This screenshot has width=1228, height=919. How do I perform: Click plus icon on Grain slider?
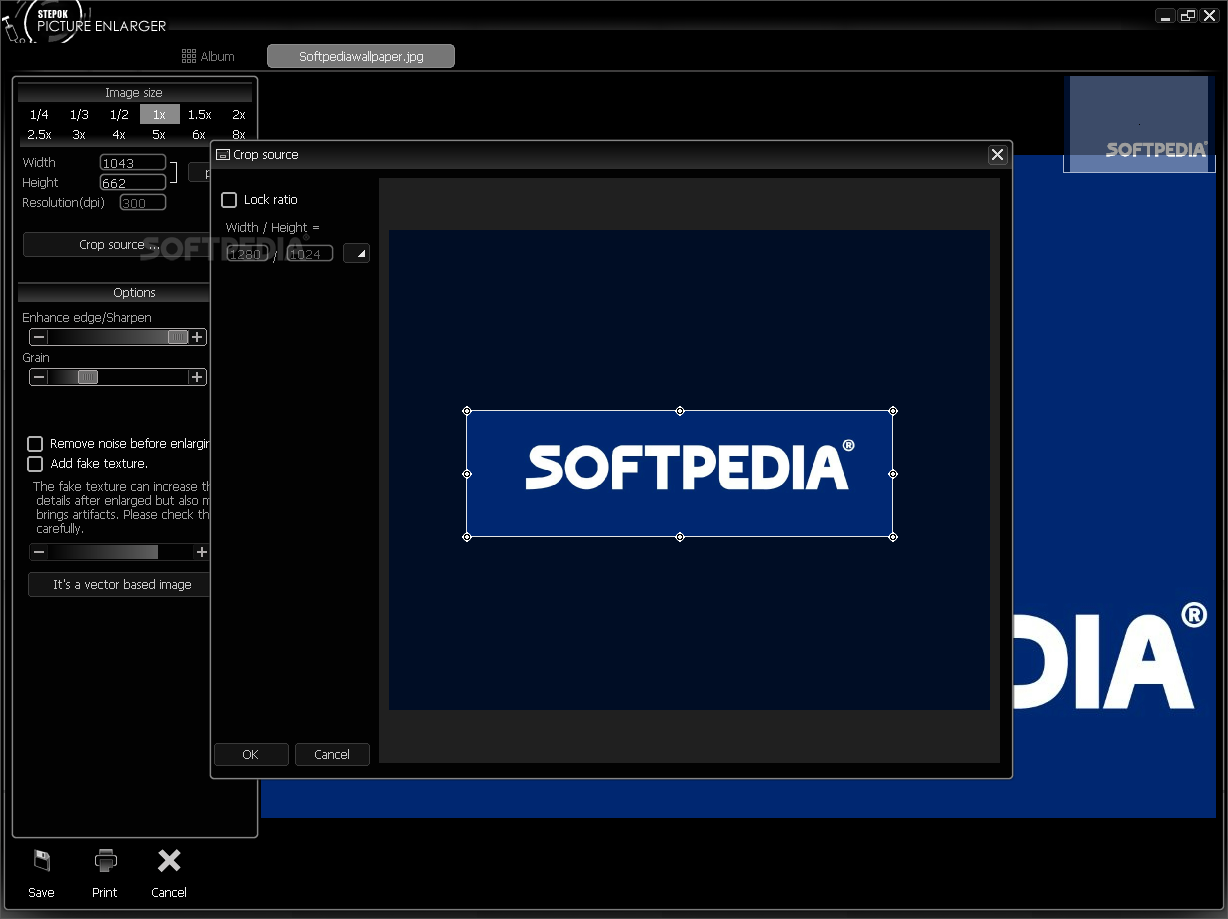click(x=198, y=377)
